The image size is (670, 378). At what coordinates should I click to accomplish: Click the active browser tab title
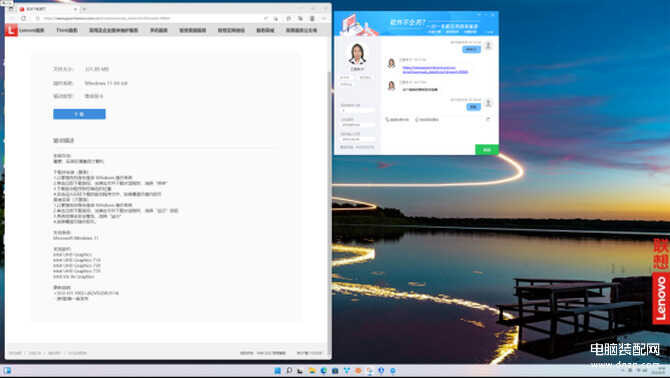(36, 9)
